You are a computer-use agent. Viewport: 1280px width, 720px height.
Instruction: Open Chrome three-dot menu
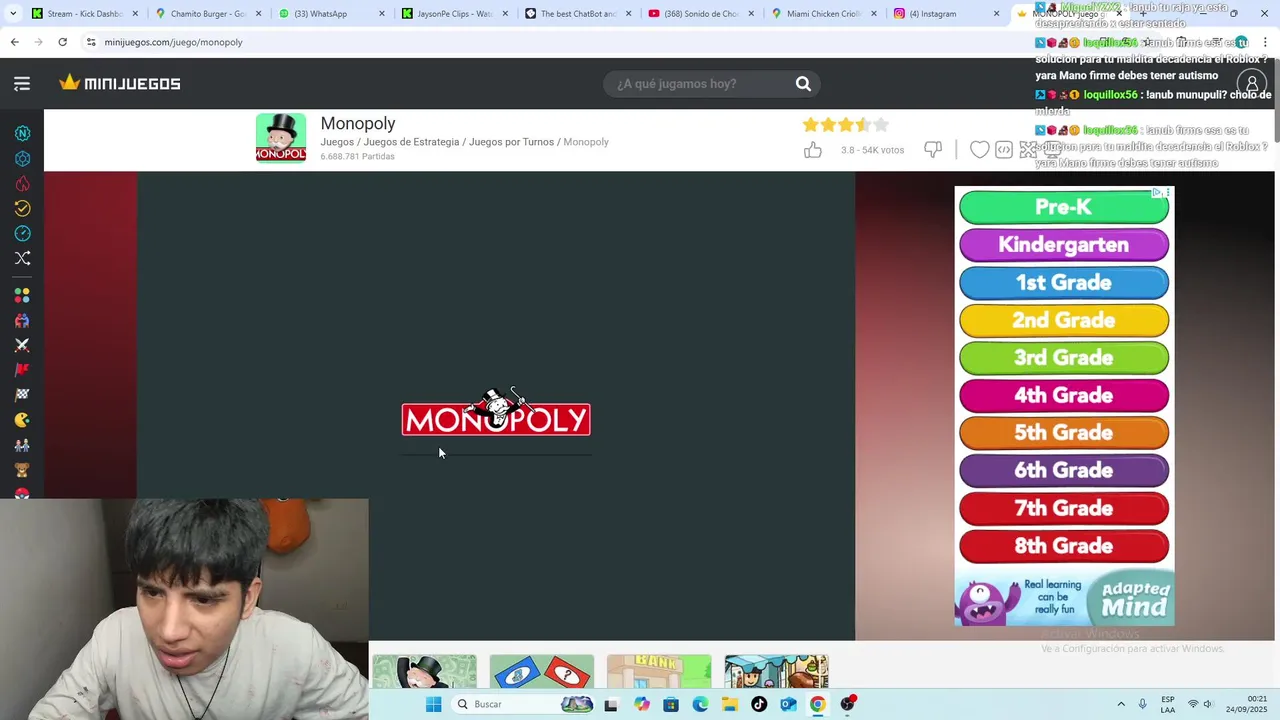click(1266, 42)
